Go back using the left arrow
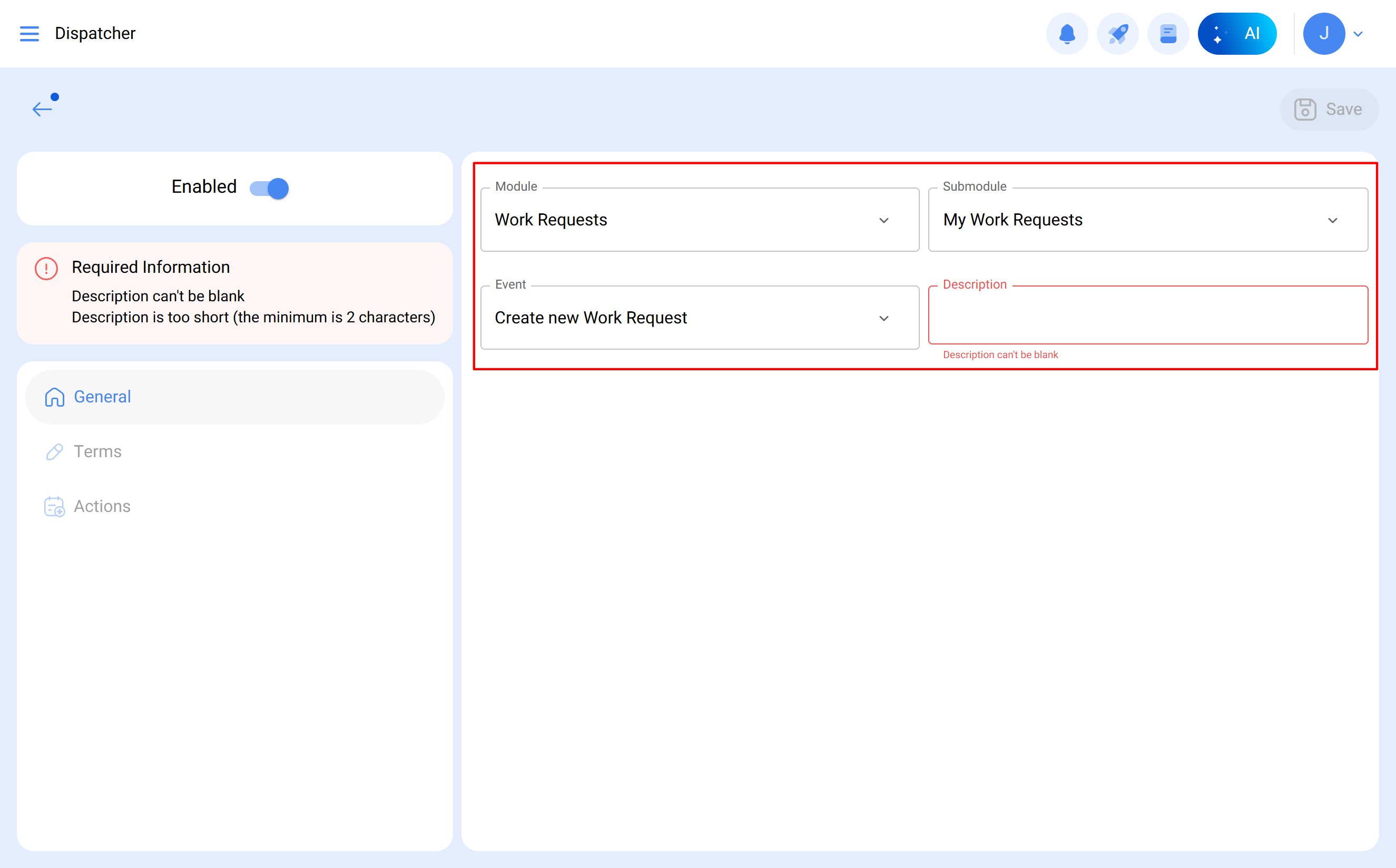Screen dimensions: 1396x868 point(42,108)
